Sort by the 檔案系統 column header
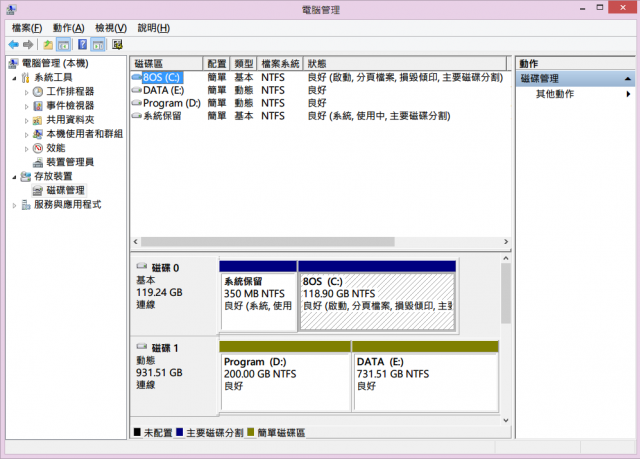 280,64
